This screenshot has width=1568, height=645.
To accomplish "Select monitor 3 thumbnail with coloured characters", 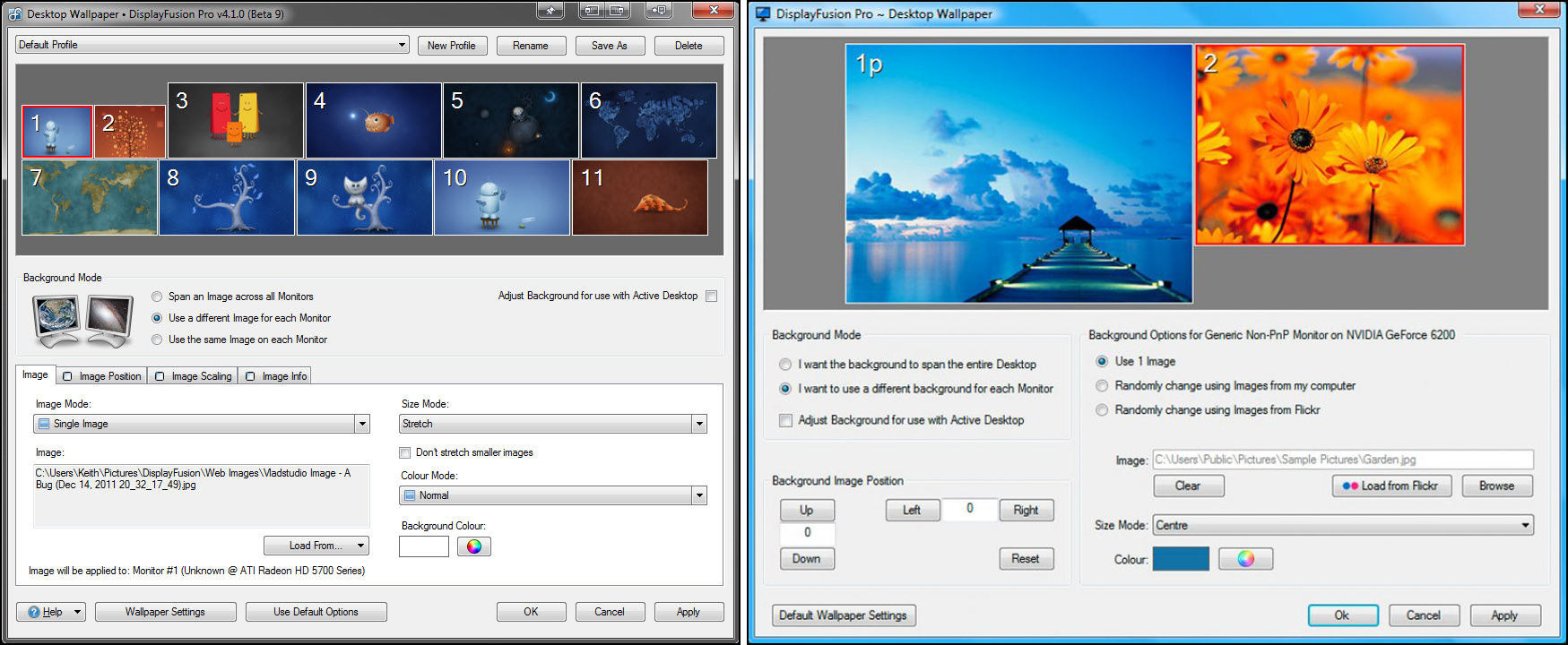I will (236, 121).
